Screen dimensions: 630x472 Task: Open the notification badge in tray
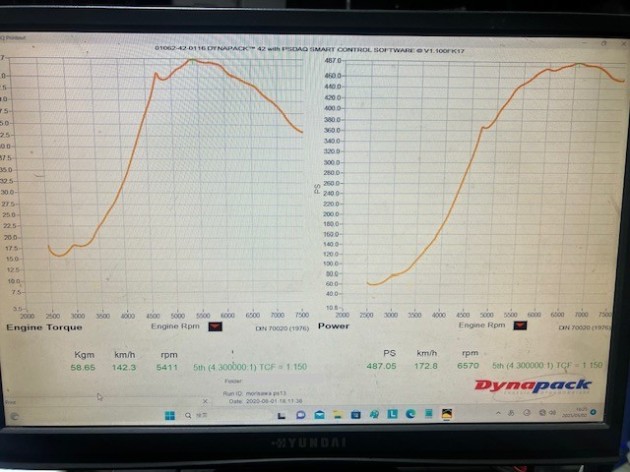(594, 412)
